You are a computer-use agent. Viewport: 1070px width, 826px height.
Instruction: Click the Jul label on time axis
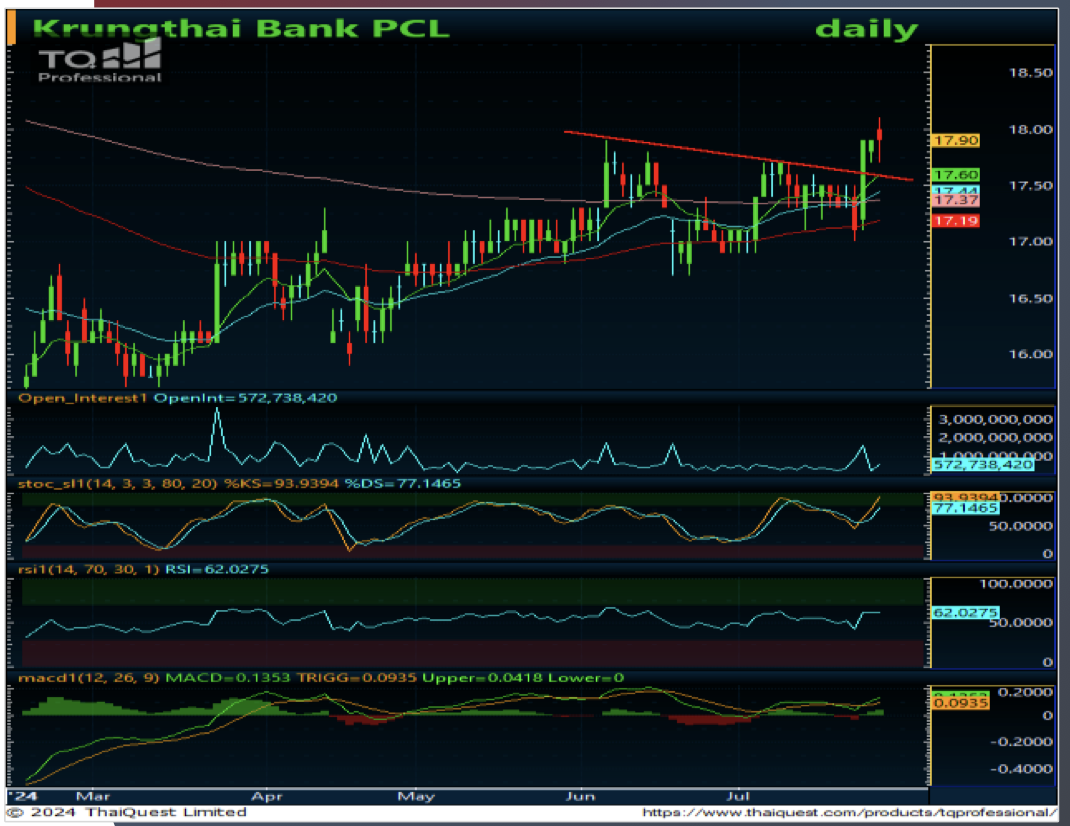(738, 796)
